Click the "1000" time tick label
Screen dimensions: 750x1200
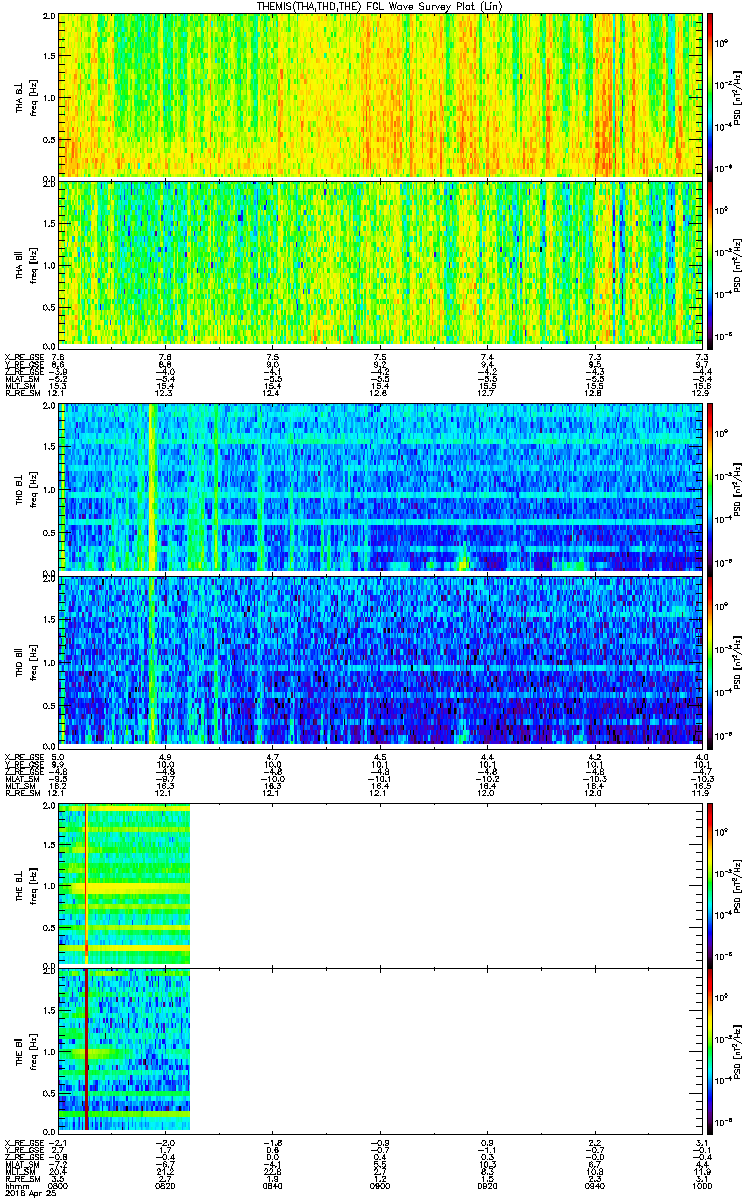click(x=702, y=1184)
